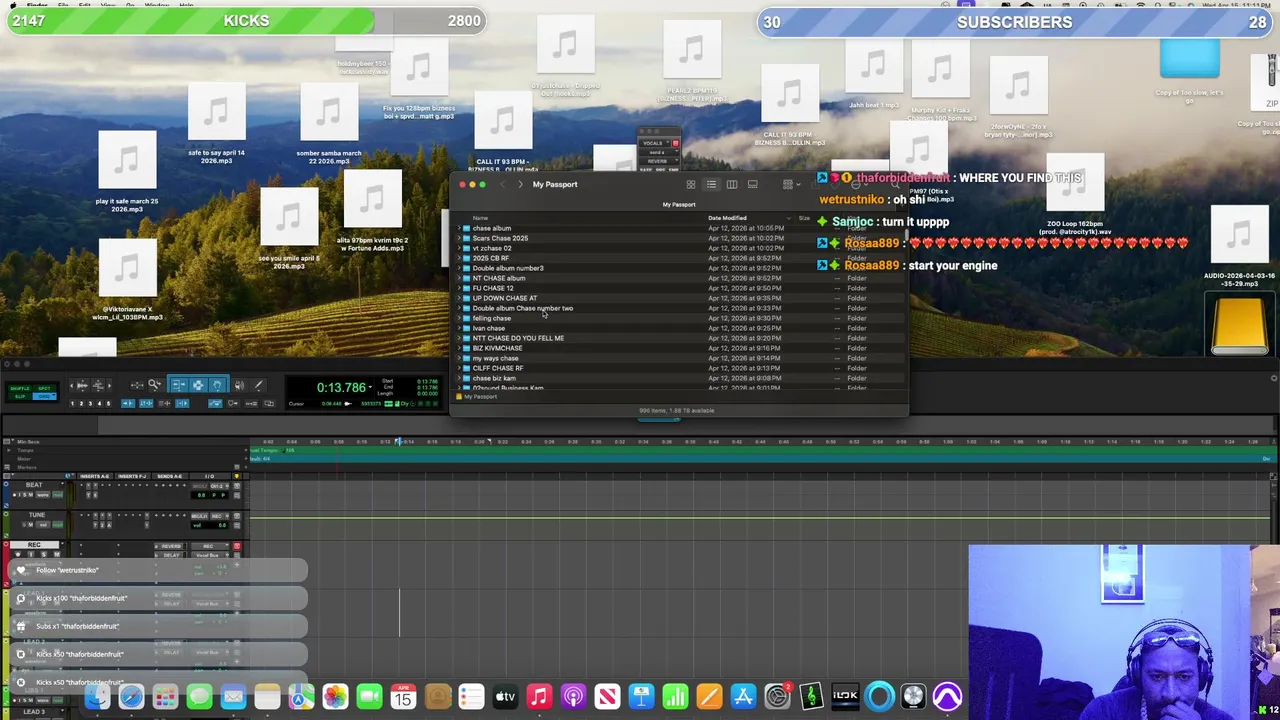Expand the Scars Chase 2025 folder

point(459,238)
